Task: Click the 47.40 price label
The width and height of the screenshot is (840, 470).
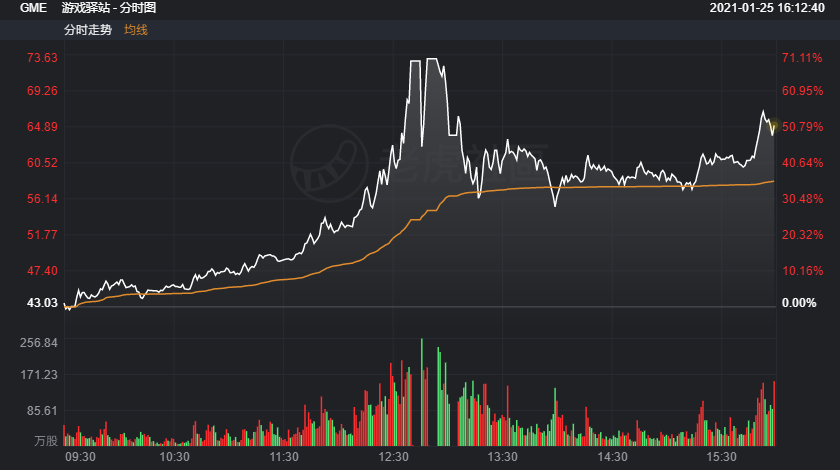Action: pos(42,271)
